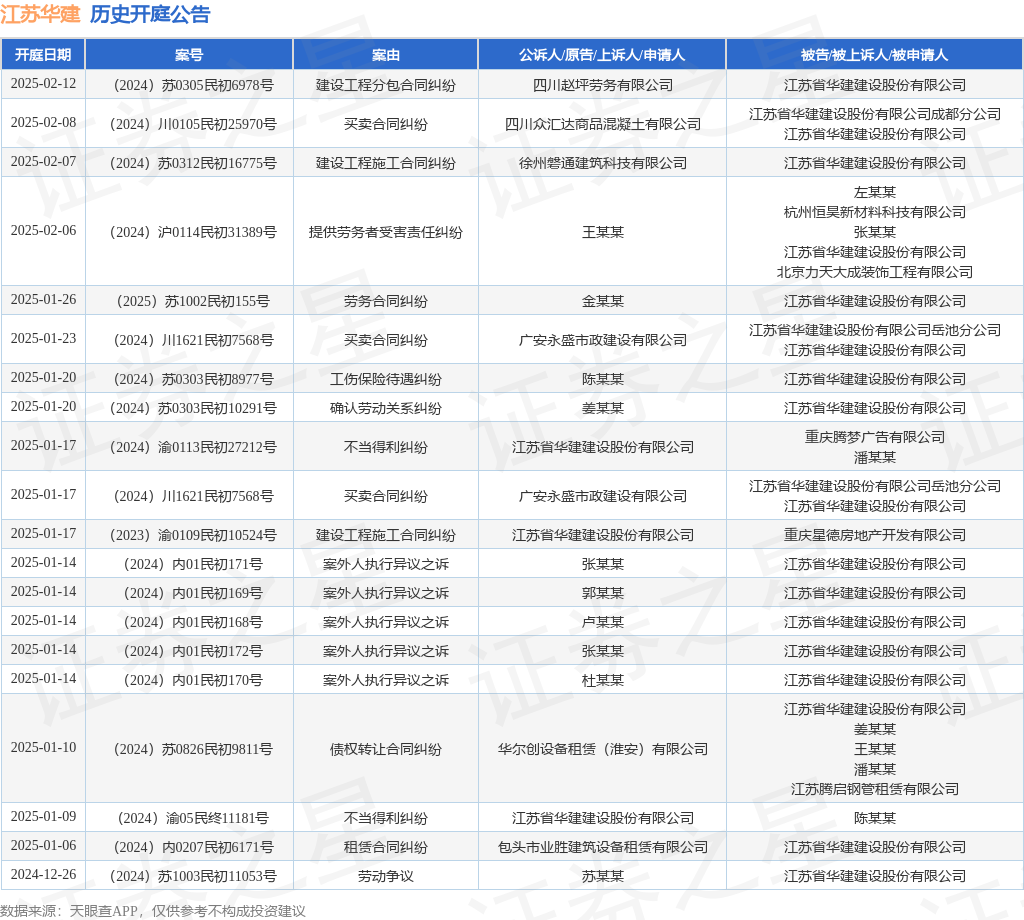1024x920 pixels.
Task: Click the cause 建设工程分包合同纠纷
Action: pos(385,86)
